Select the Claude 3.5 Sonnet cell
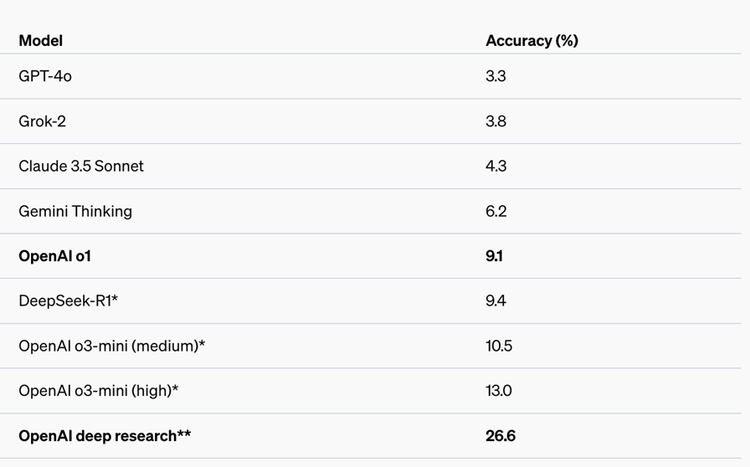The image size is (750, 467). point(81,166)
